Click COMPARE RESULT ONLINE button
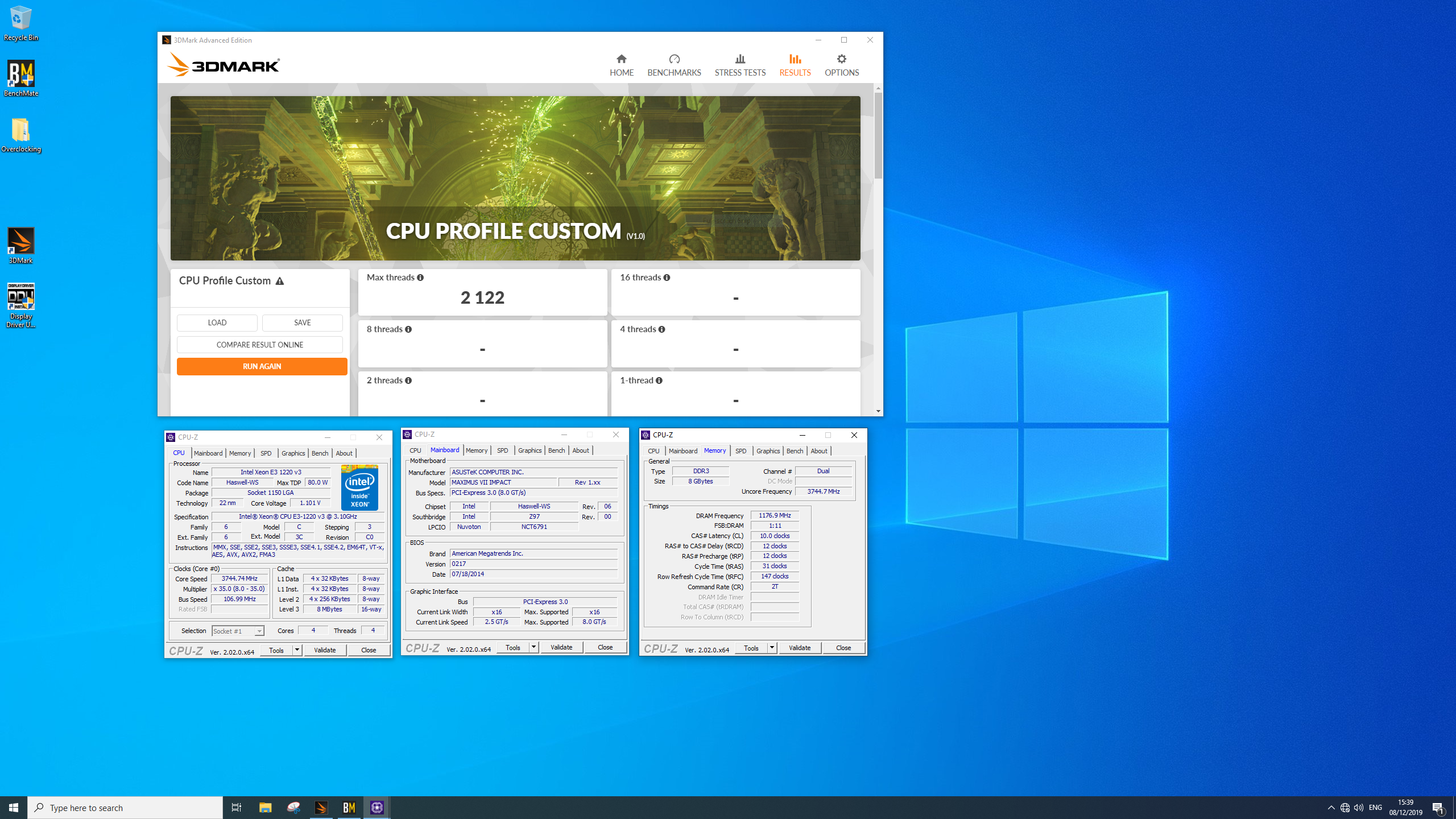 tap(260, 345)
